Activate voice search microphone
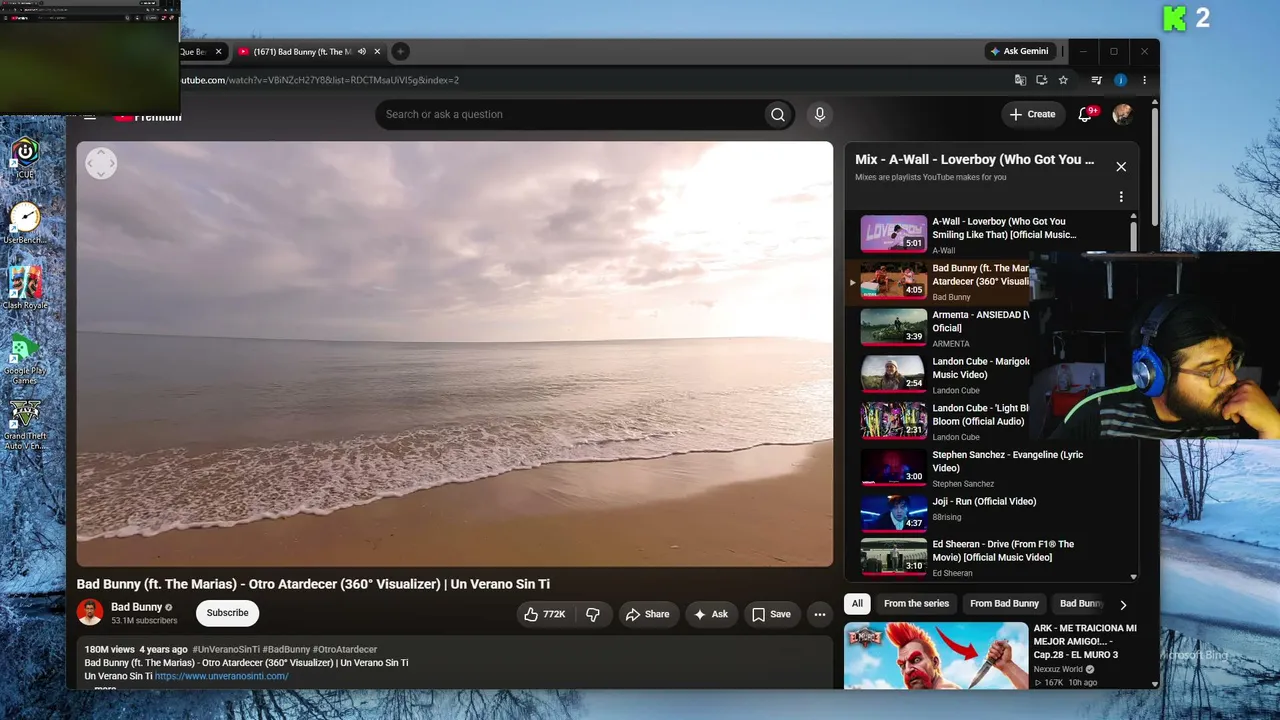The width and height of the screenshot is (1280, 720). coord(820,115)
